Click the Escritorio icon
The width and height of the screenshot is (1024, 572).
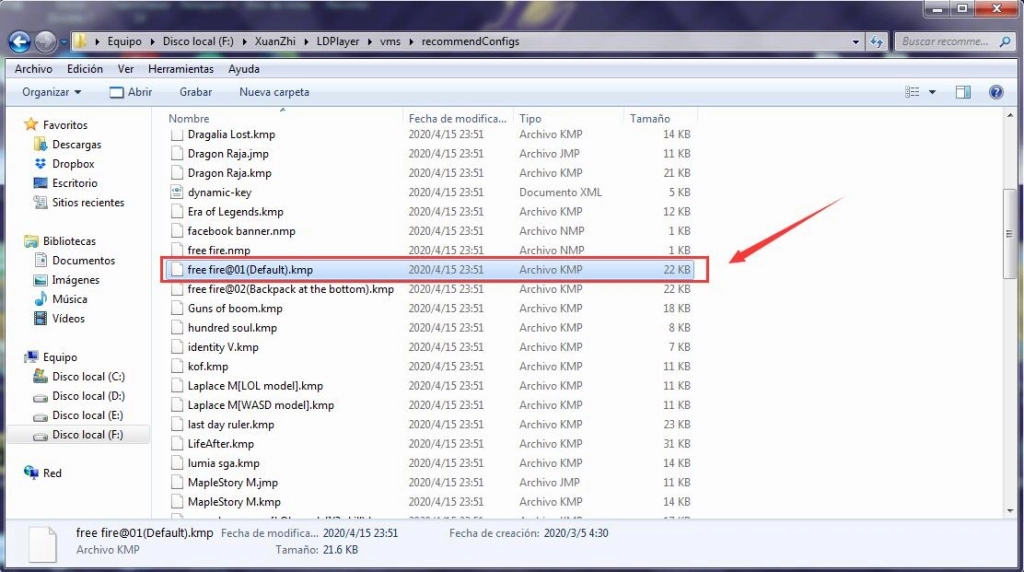point(40,183)
